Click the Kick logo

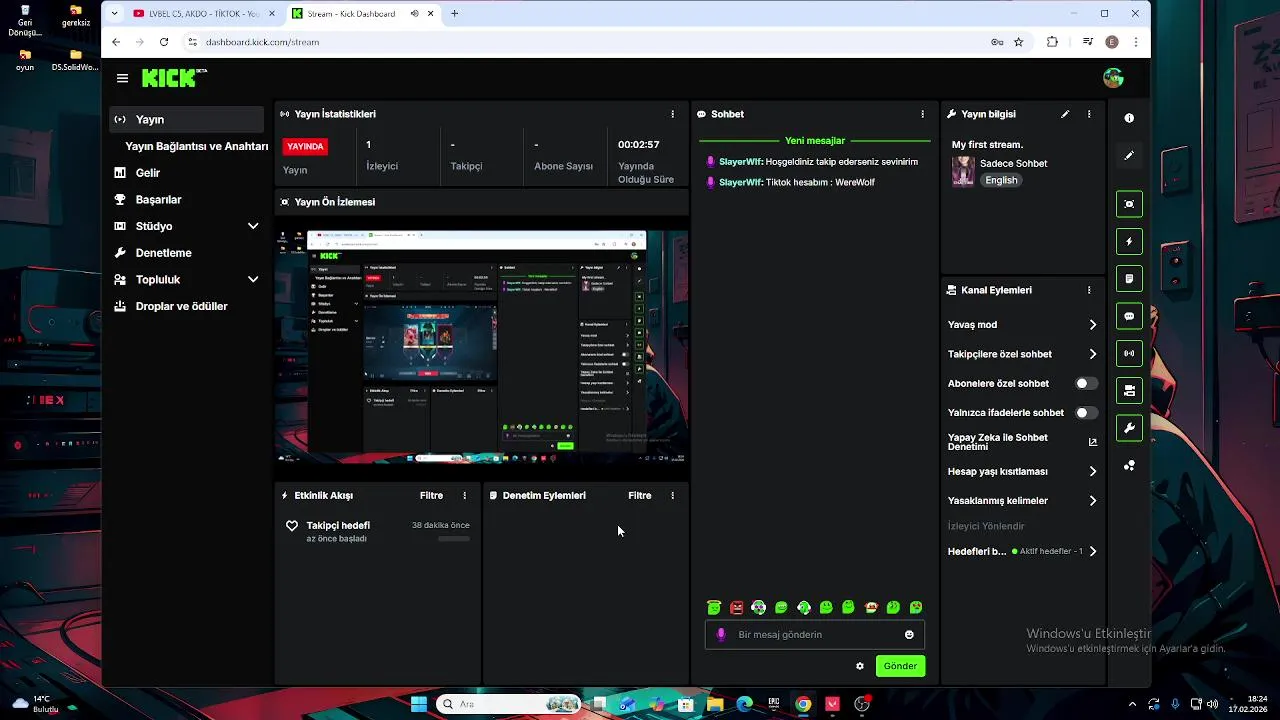click(x=174, y=78)
